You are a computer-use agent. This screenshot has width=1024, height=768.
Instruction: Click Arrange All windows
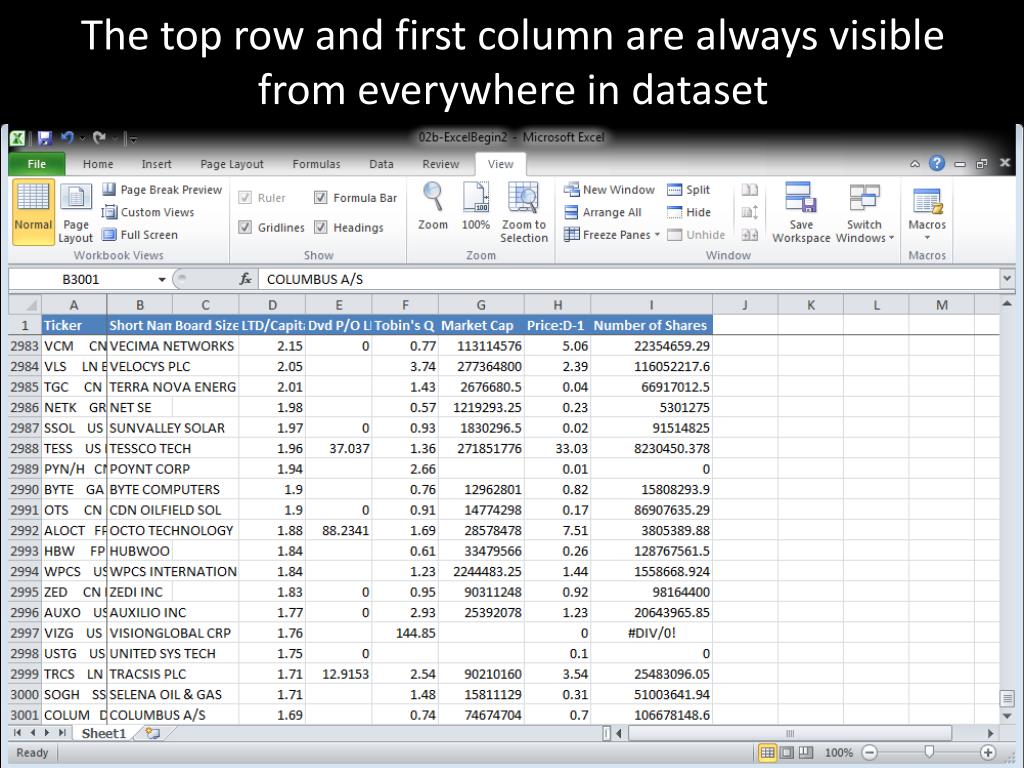[x=603, y=212]
